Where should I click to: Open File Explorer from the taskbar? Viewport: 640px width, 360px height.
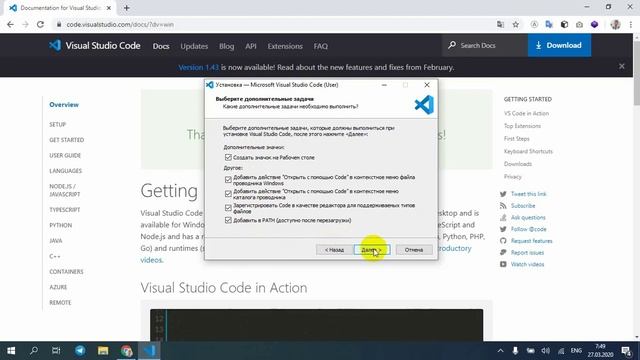pos(103,351)
